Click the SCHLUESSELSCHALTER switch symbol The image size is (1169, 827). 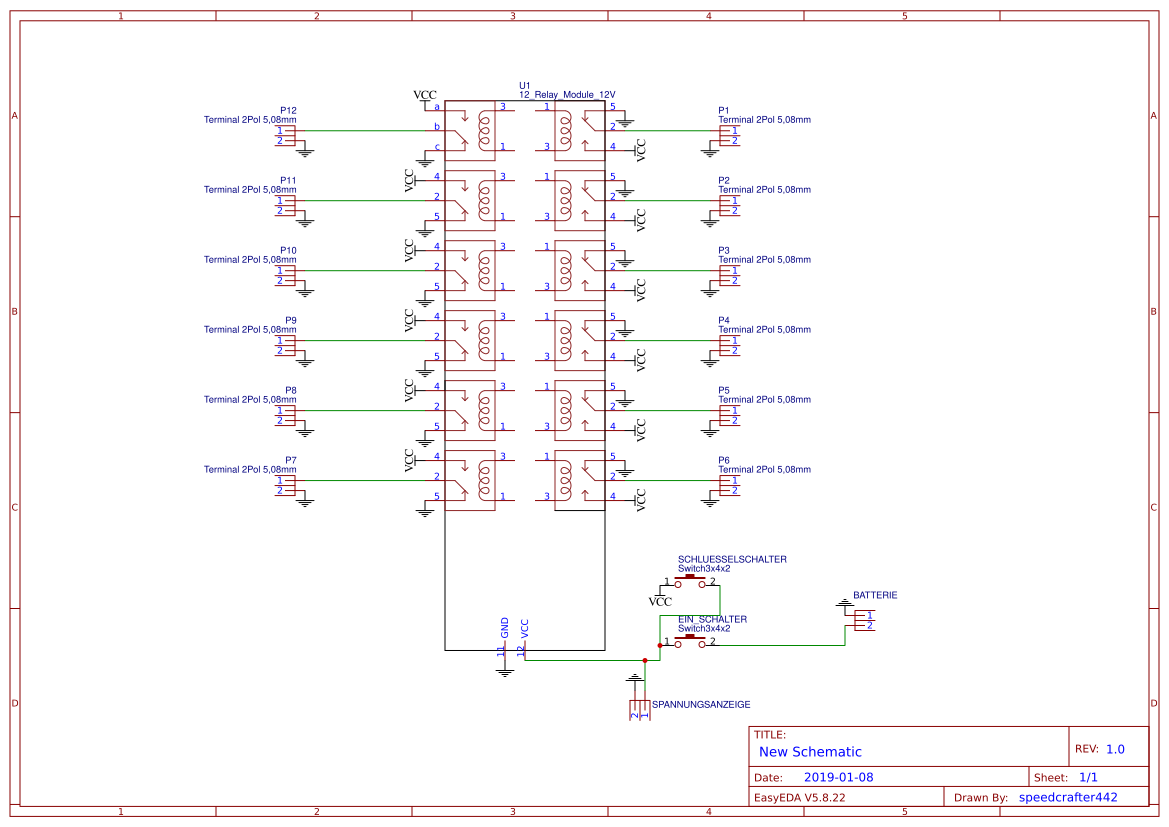690,579
